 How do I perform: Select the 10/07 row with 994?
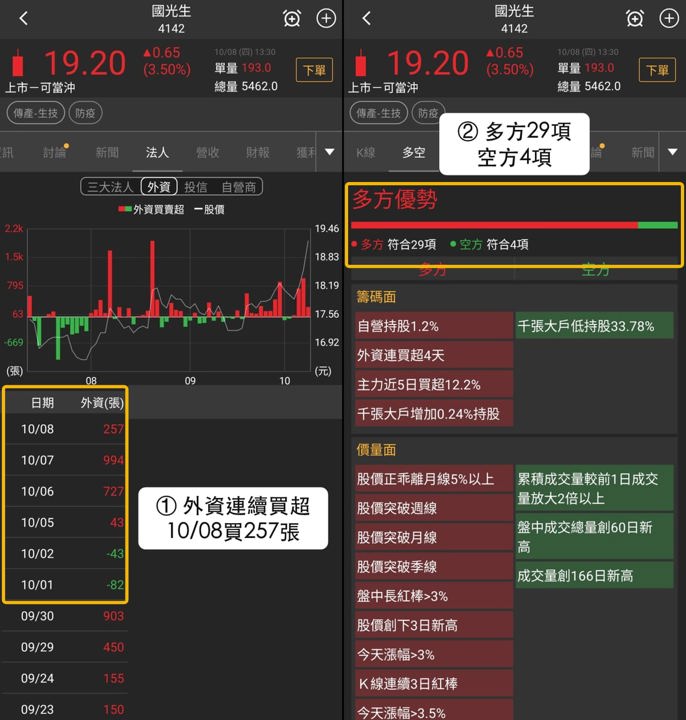click(x=66, y=460)
